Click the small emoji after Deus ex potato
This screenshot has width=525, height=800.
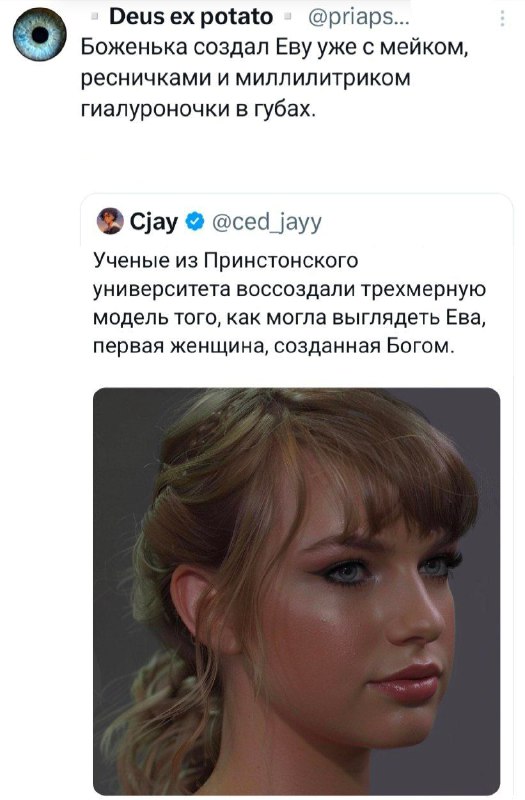point(288,18)
